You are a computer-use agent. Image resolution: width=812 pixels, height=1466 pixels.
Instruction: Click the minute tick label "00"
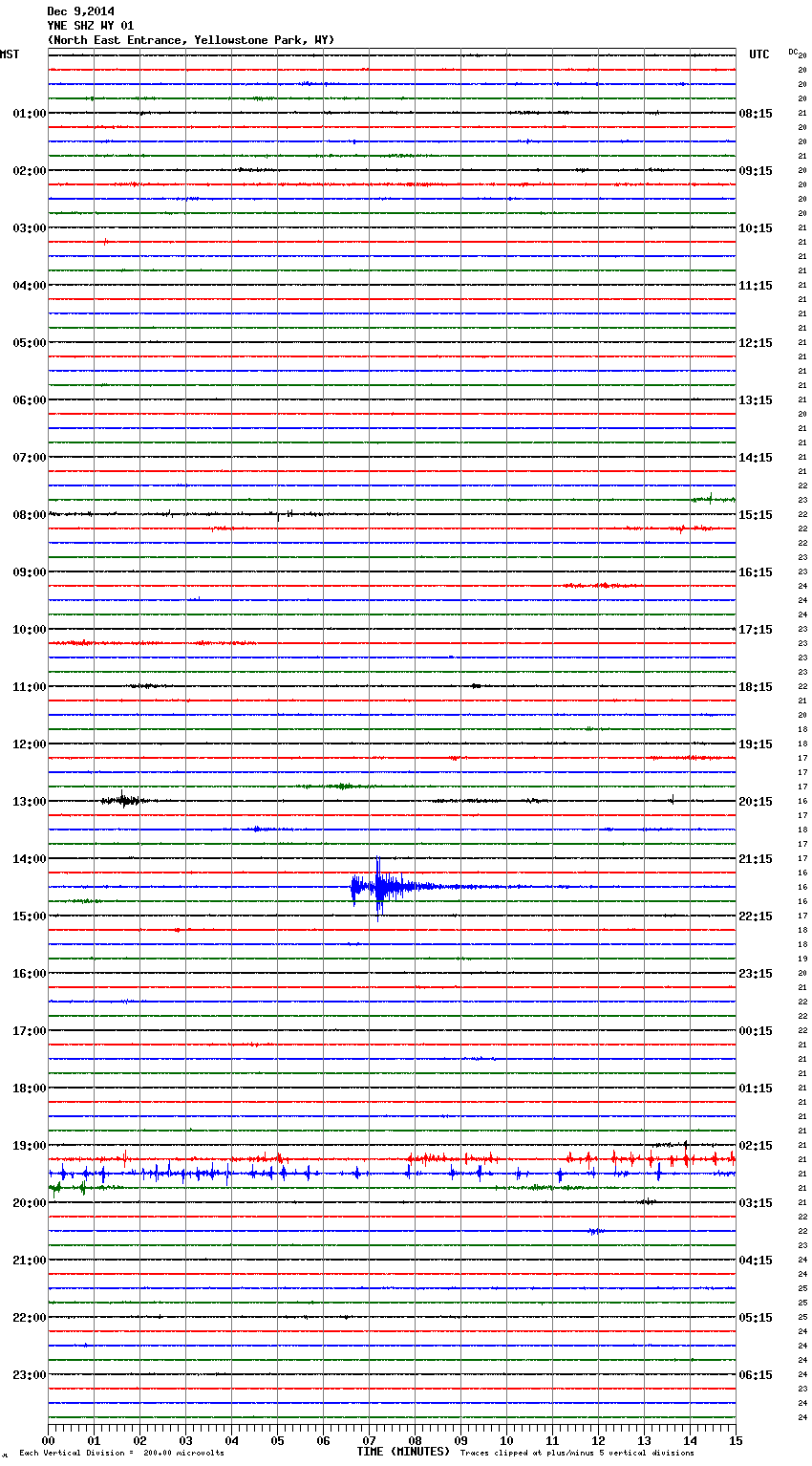point(48,1440)
